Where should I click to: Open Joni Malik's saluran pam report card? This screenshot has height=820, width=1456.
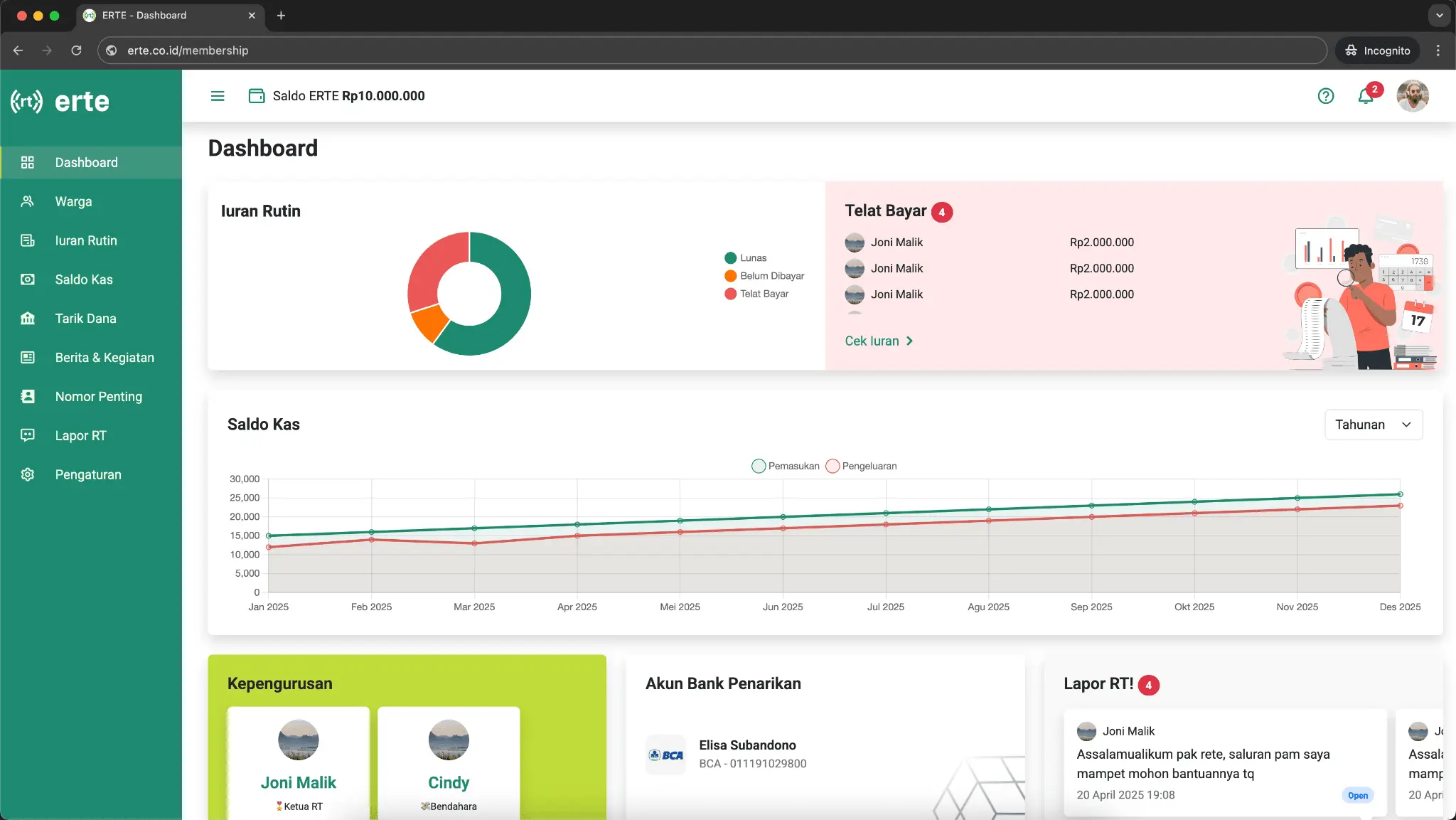pos(1225,762)
